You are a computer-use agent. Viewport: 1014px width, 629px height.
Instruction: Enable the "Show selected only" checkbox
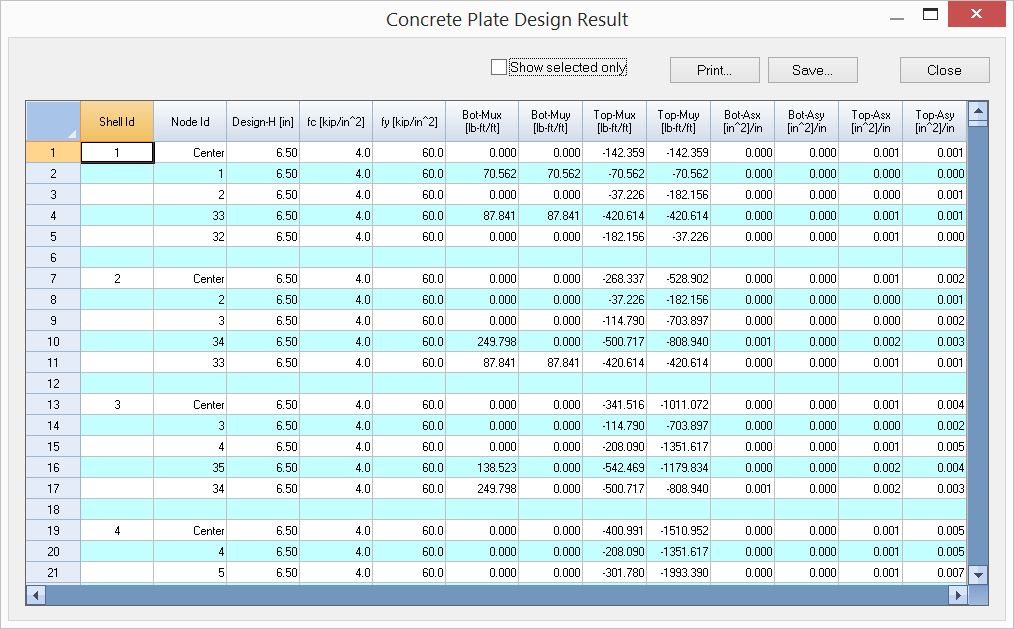pos(497,67)
